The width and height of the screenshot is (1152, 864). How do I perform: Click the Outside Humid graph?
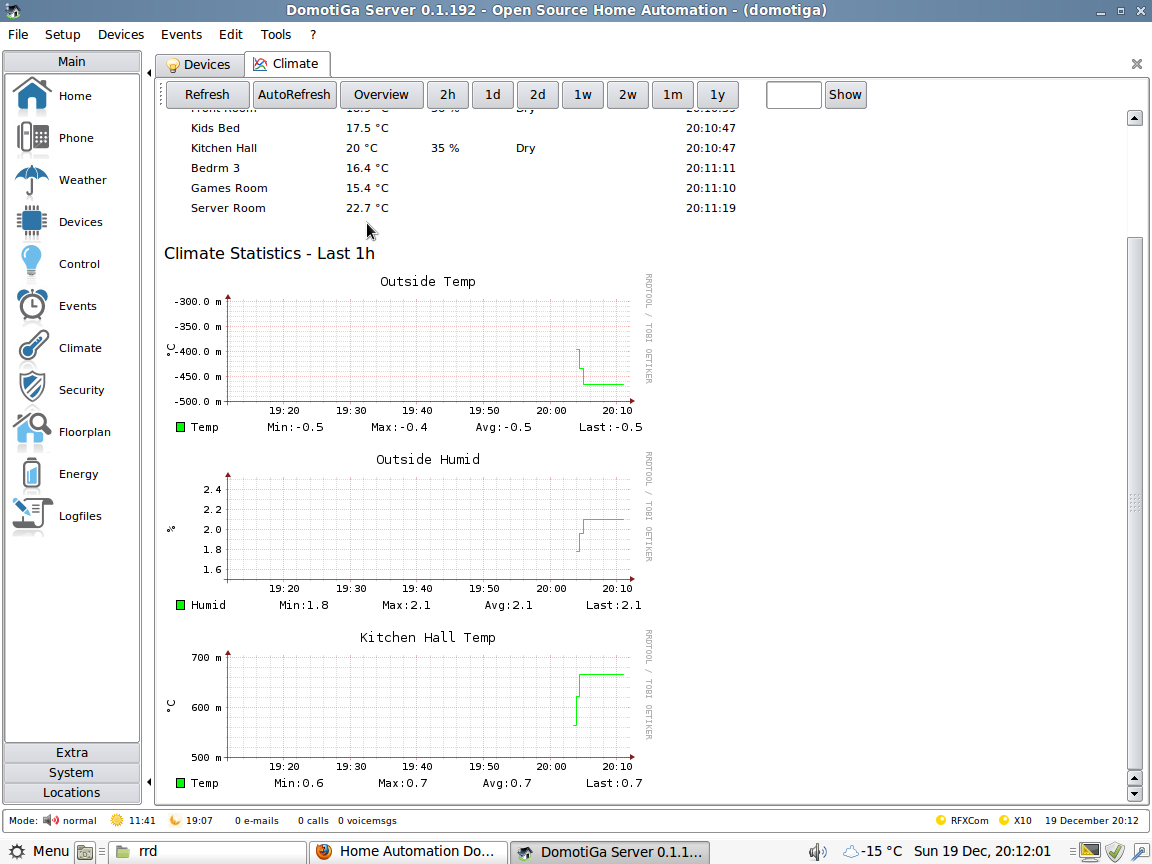408,531
